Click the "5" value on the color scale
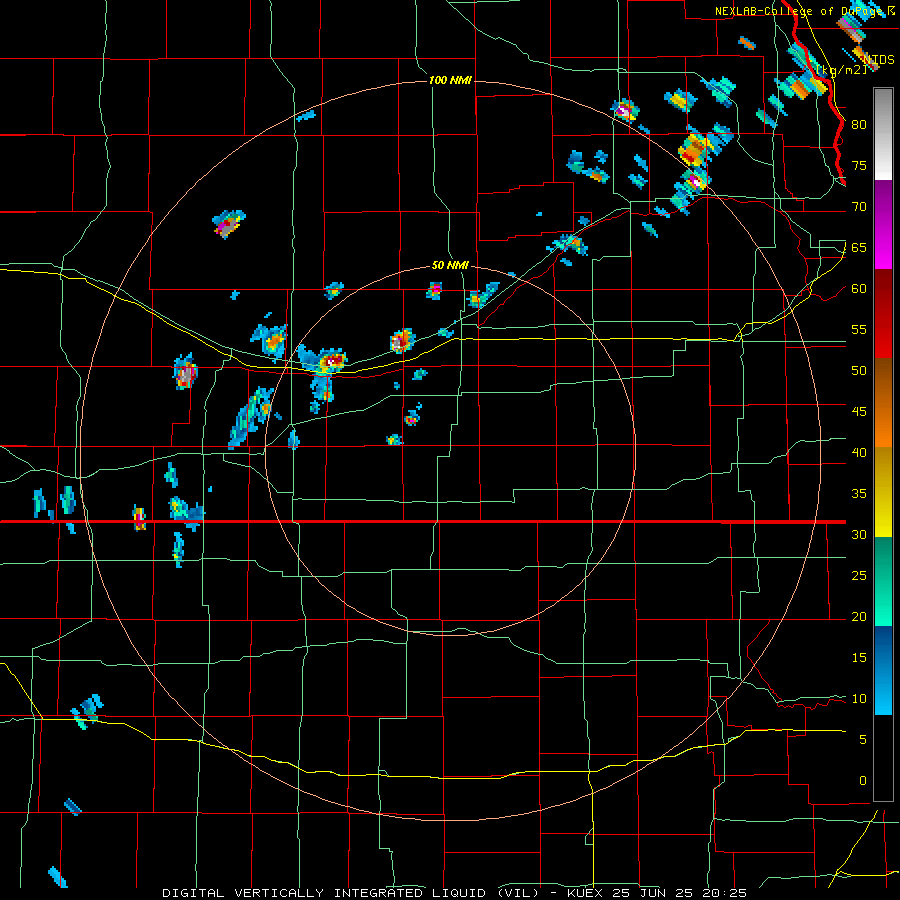Viewport: 900px width, 900px height. coord(863,740)
